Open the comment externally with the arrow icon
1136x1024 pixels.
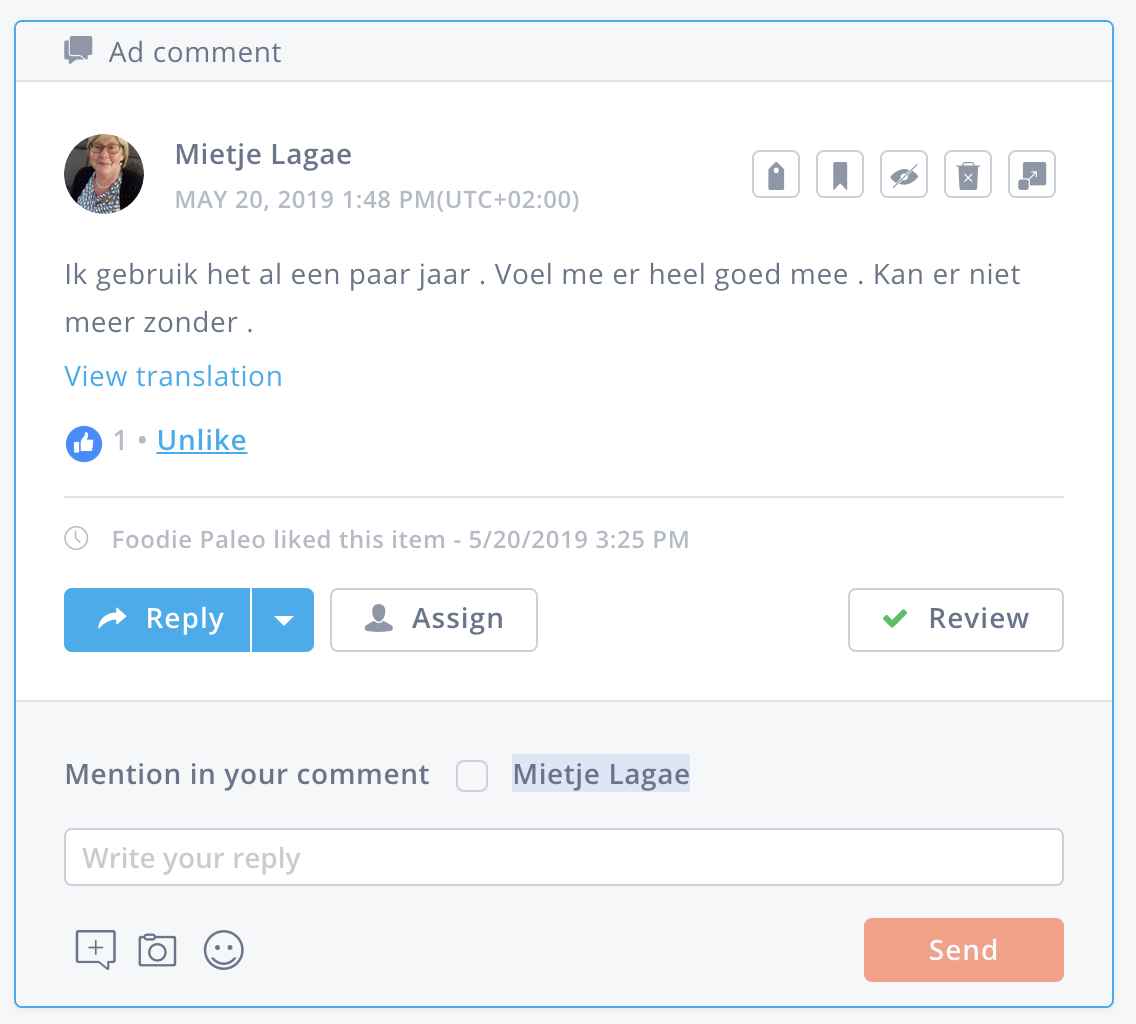point(1032,175)
